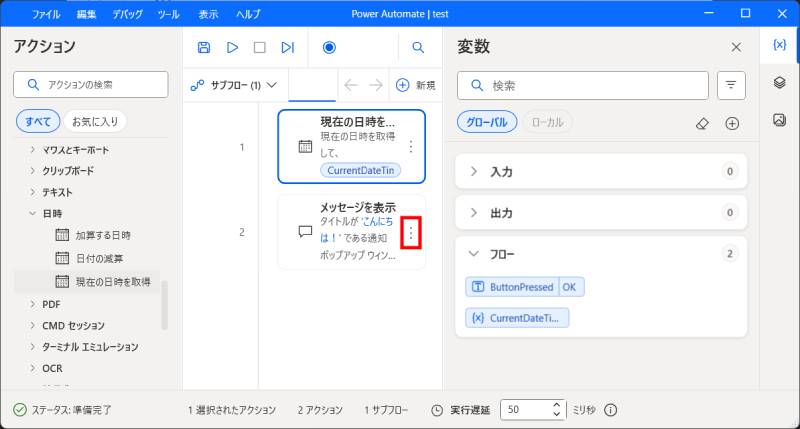The height and width of the screenshot is (429, 800).
Task: Open the images sidebar icon
Action: [x=779, y=120]
